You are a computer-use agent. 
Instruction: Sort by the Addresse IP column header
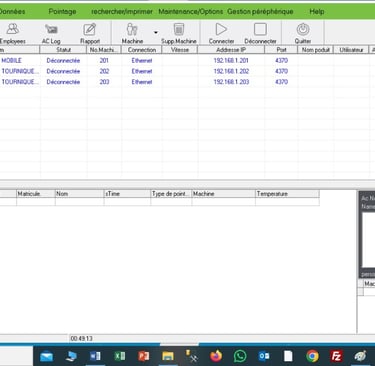231,50
